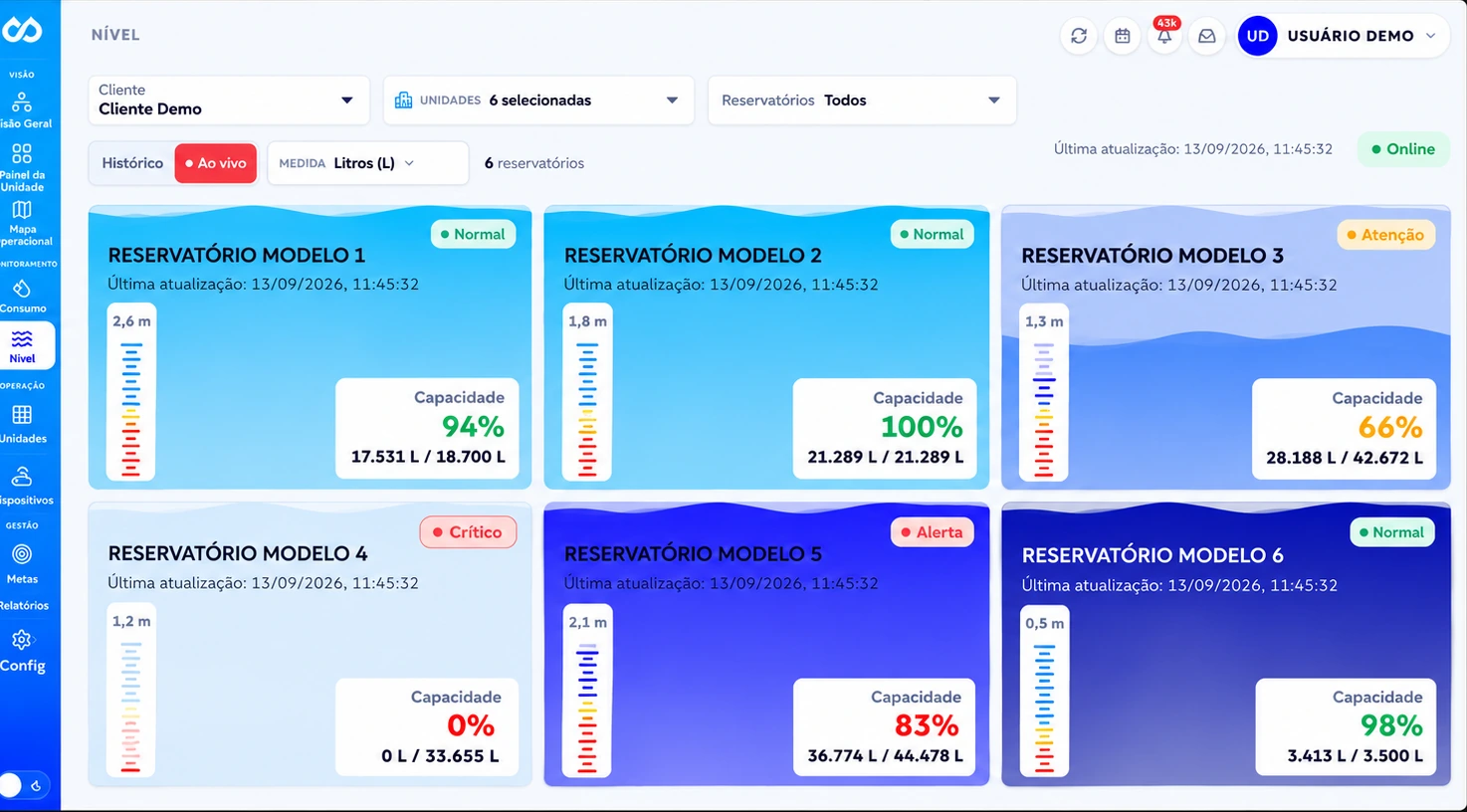
Task: Click the infinity logo in the sidebar
Action: [21, 30]
